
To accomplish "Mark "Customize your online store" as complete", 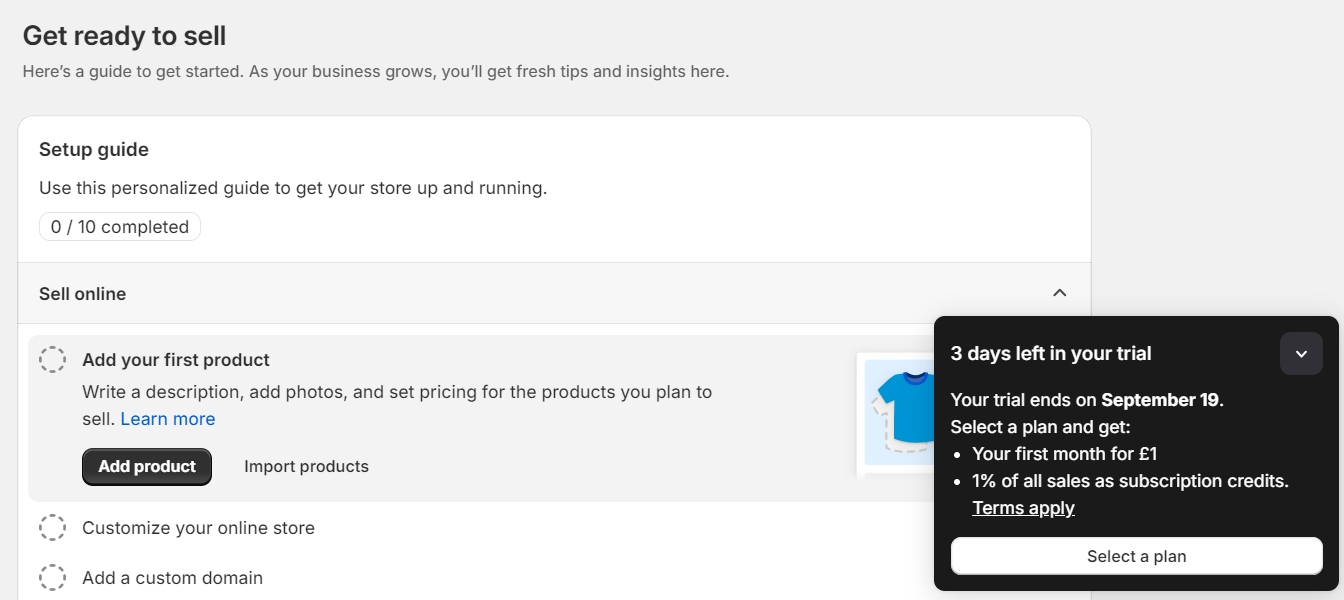I will (x=52, y=527).
